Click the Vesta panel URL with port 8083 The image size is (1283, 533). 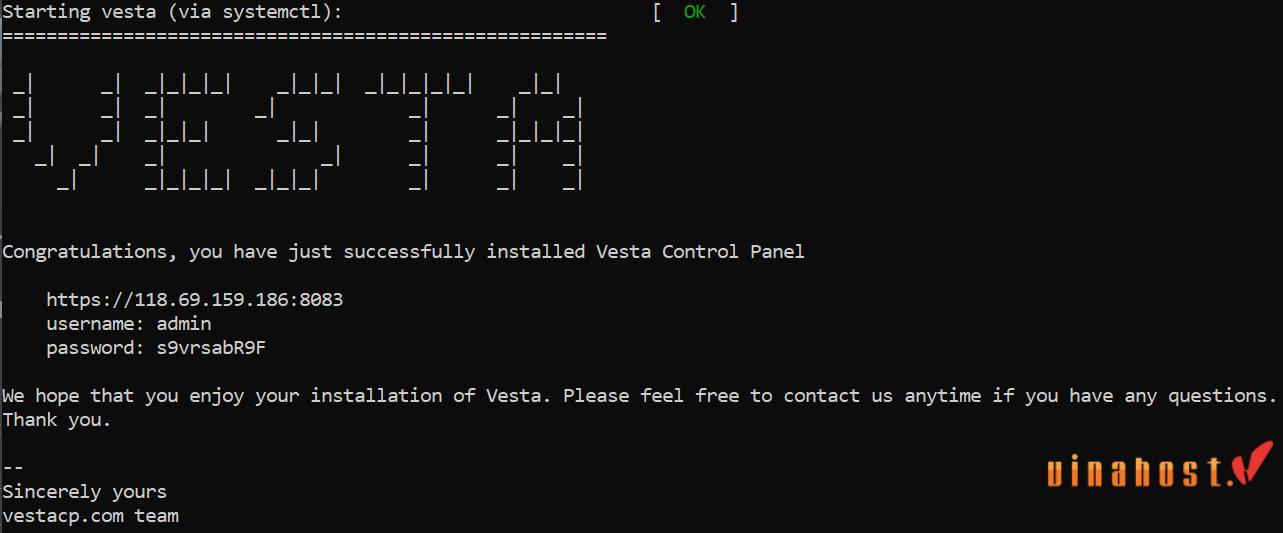tap(195, 300)
